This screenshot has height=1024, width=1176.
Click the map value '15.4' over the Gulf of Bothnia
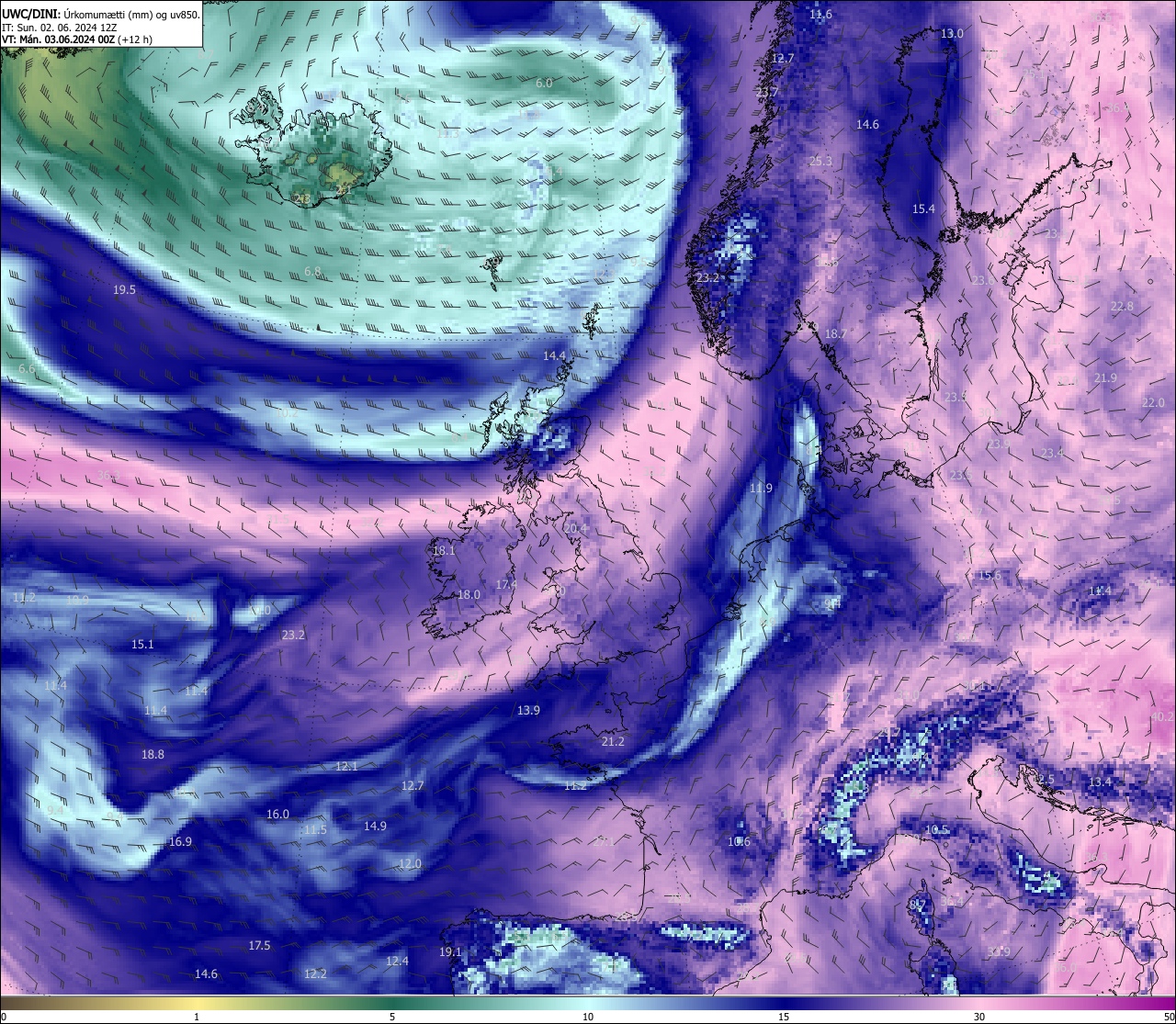[x=923, y=209]
